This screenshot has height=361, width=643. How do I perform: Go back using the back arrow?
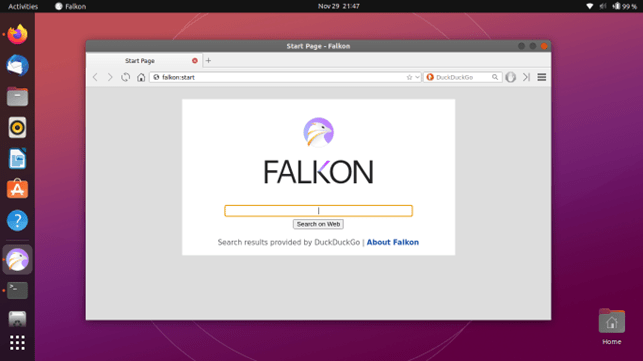click(95, 77)
